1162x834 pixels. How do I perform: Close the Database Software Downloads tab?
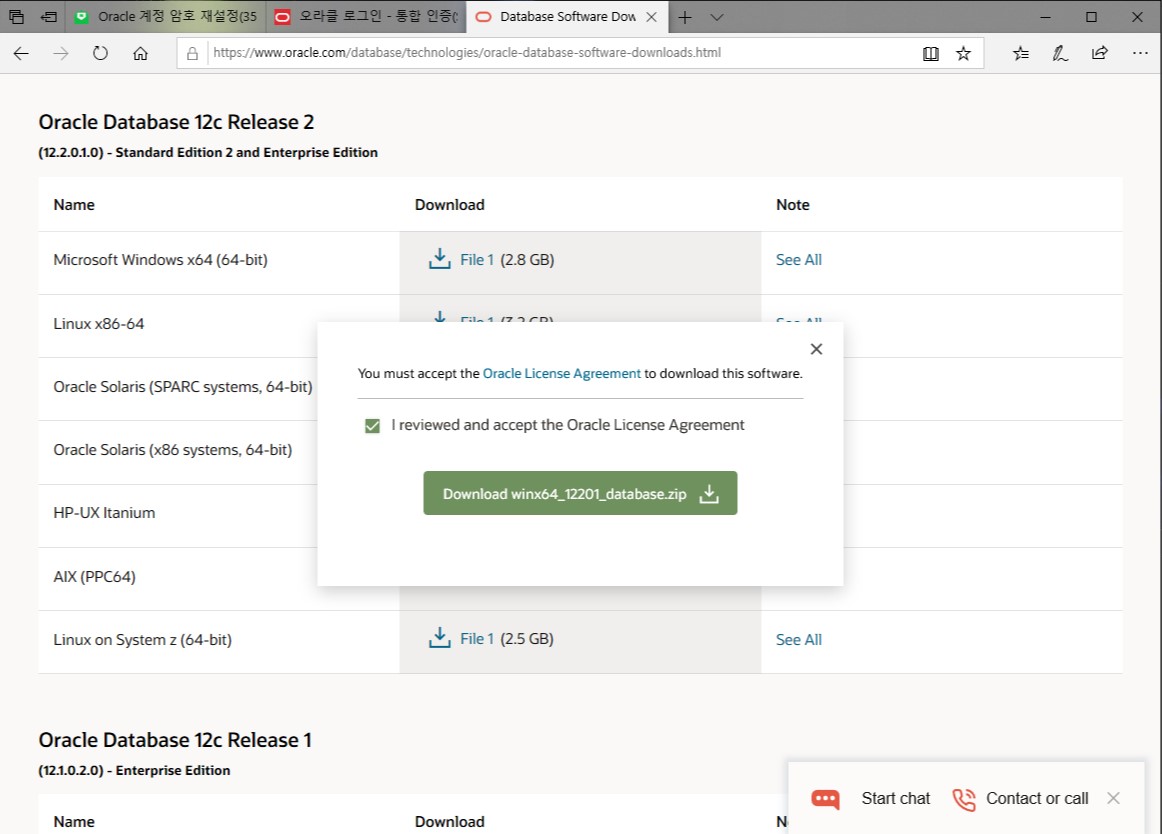[x=651, y=16]
